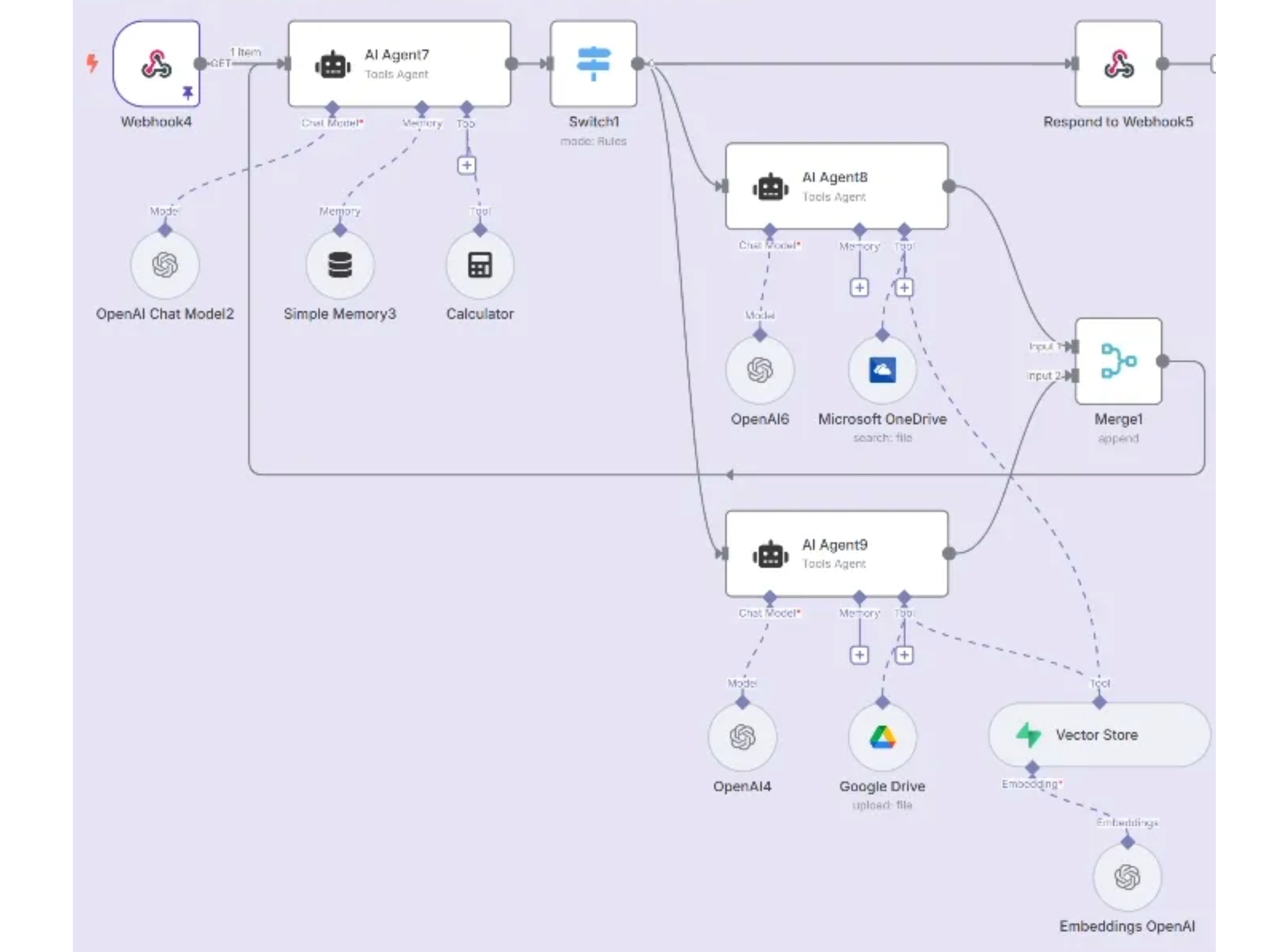The height and width of the screenshot is (952, 1270).
Task: Click 'append' text under Merge1
Action: pyautogui.click(x=1118, y=439)
